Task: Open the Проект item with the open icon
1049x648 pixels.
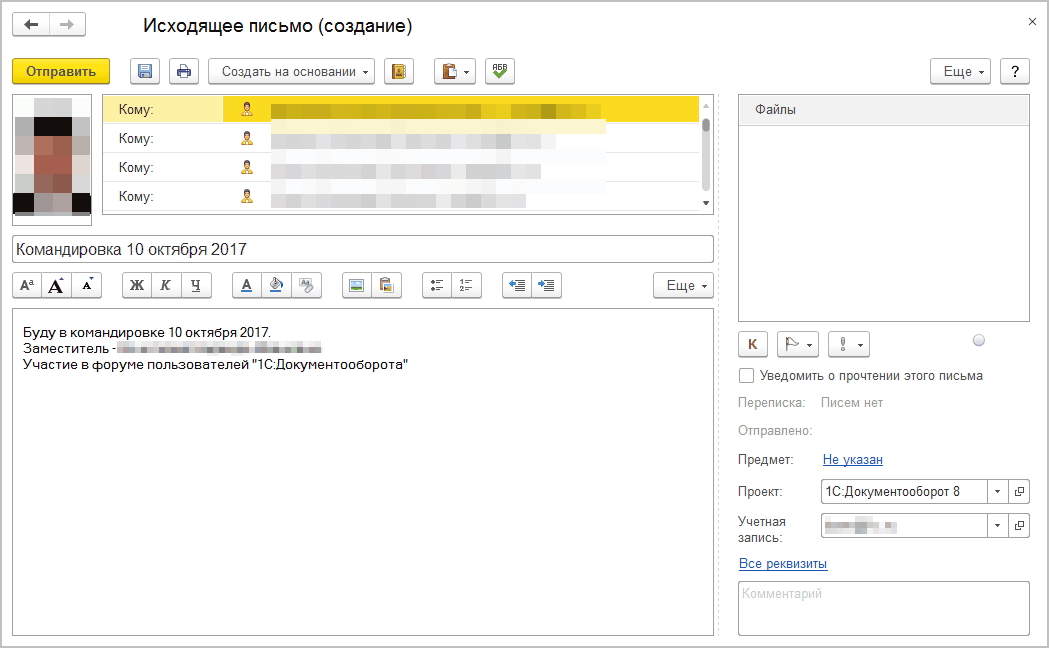Action: click(x=1019, y=492)
